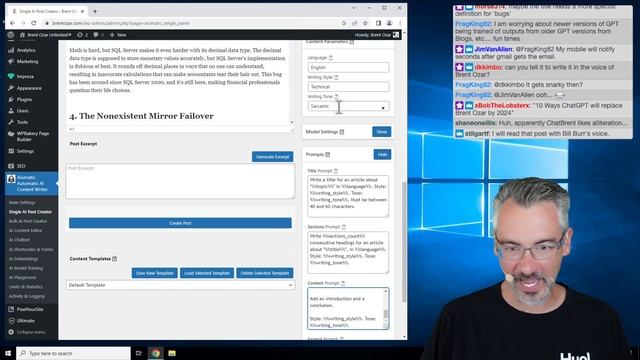The width and height of the screenshot is (640, 360).
Task: Open the Chrome tab search chevron
Action: tap(353, 8)
